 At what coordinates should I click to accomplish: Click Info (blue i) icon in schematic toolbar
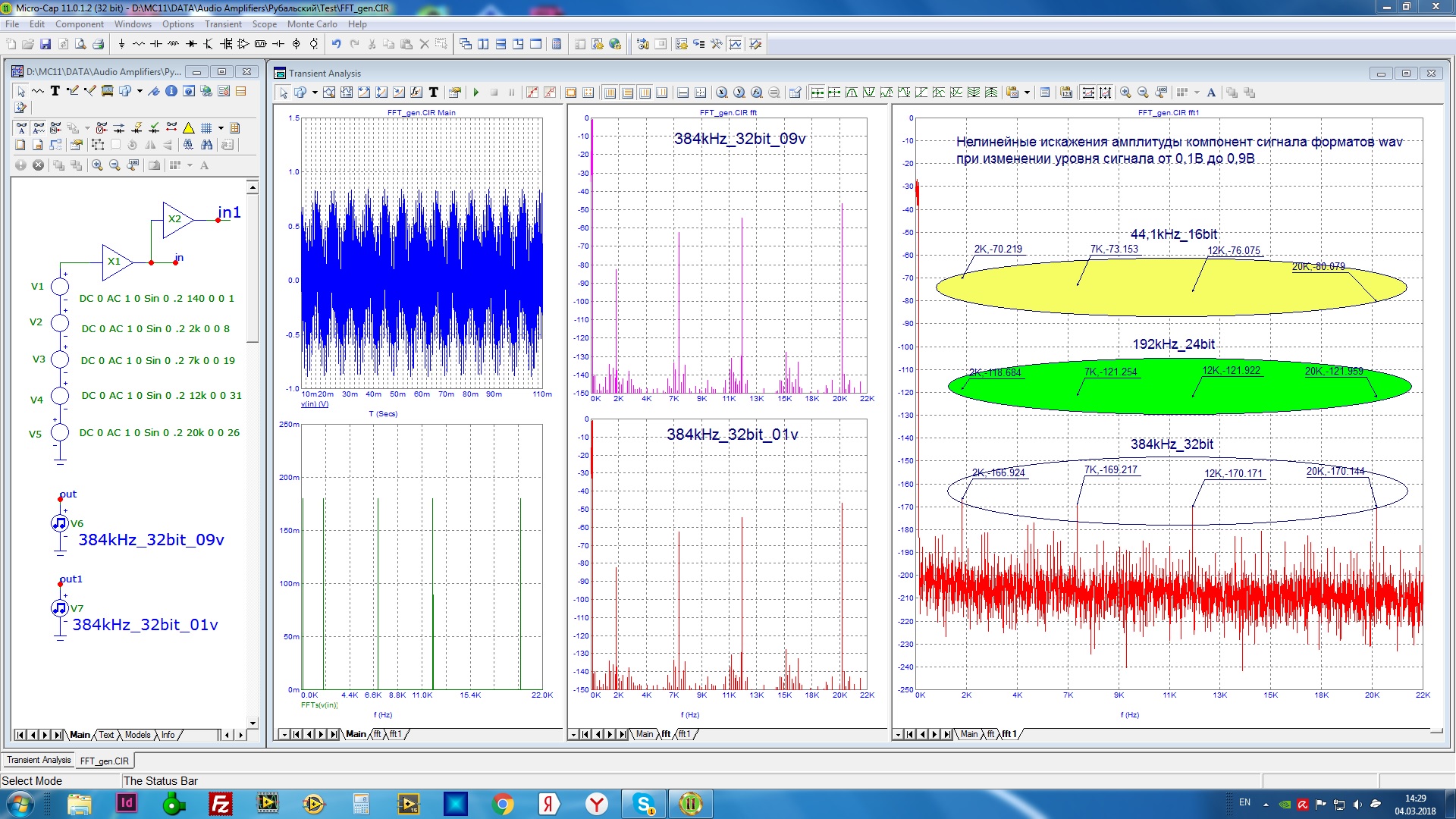pos(171,91)
